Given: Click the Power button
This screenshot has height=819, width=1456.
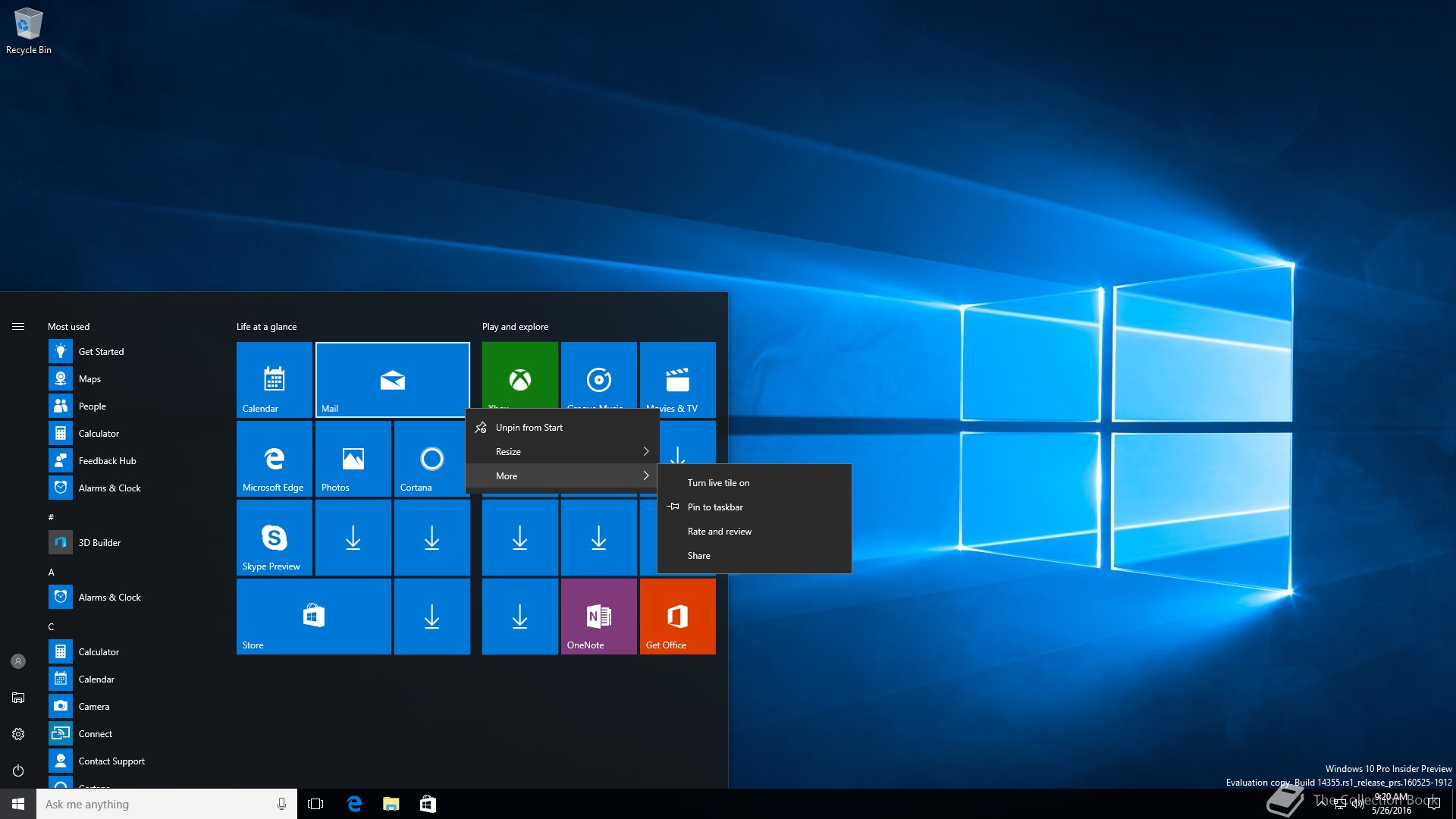Looking at the screenshot, I should (x=18, y=770).
